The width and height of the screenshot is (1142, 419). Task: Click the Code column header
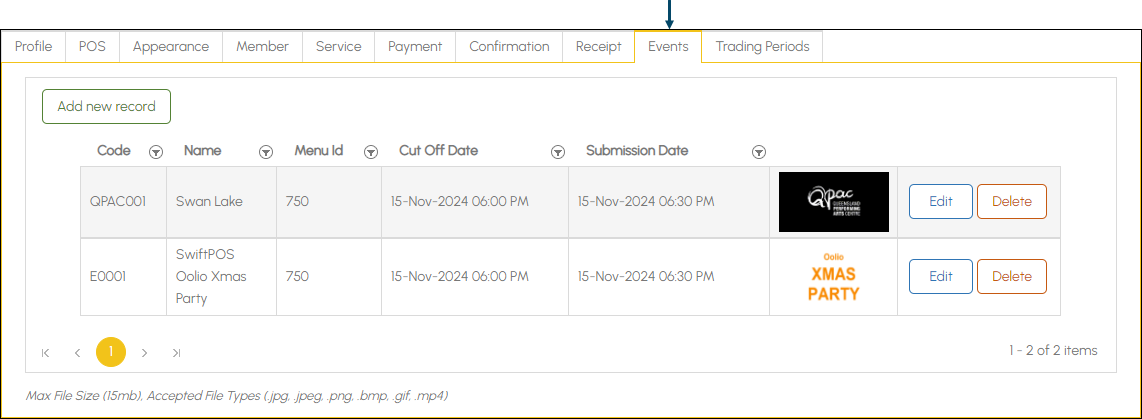click(x=114, y=151)
